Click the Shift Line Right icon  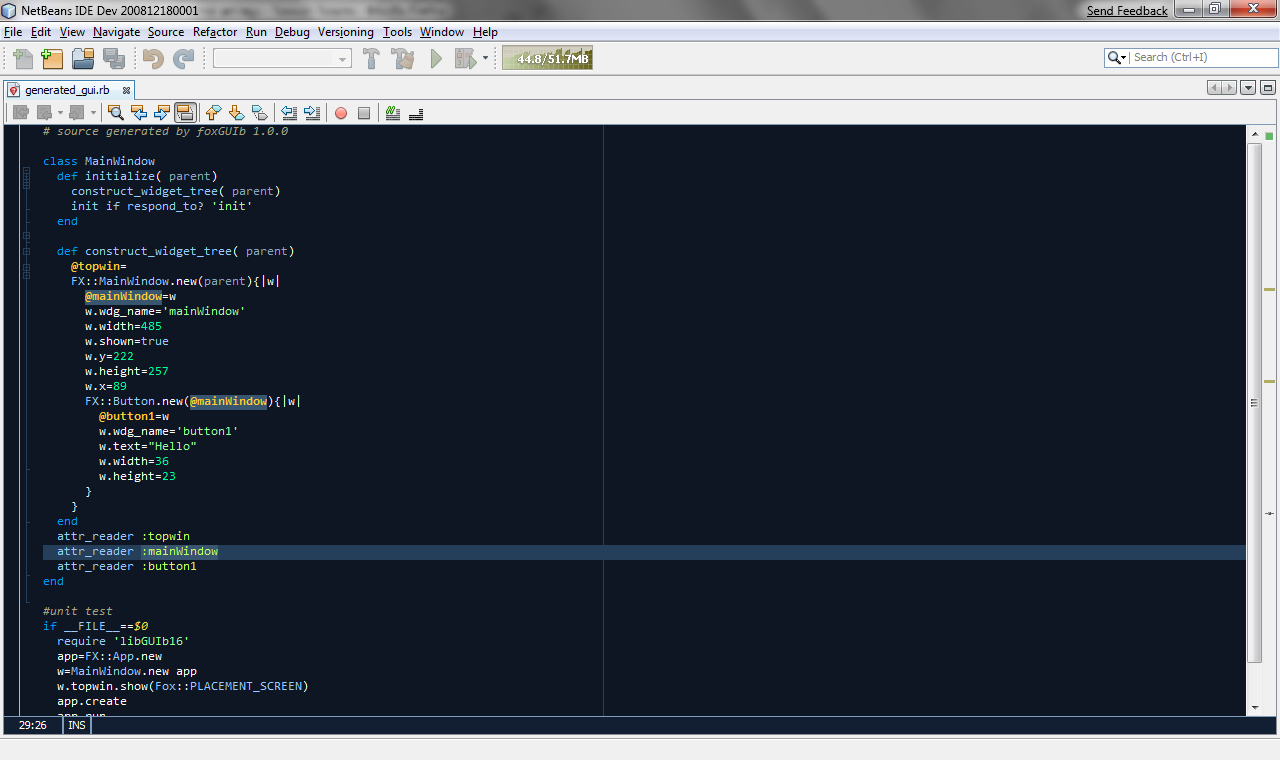312,113
